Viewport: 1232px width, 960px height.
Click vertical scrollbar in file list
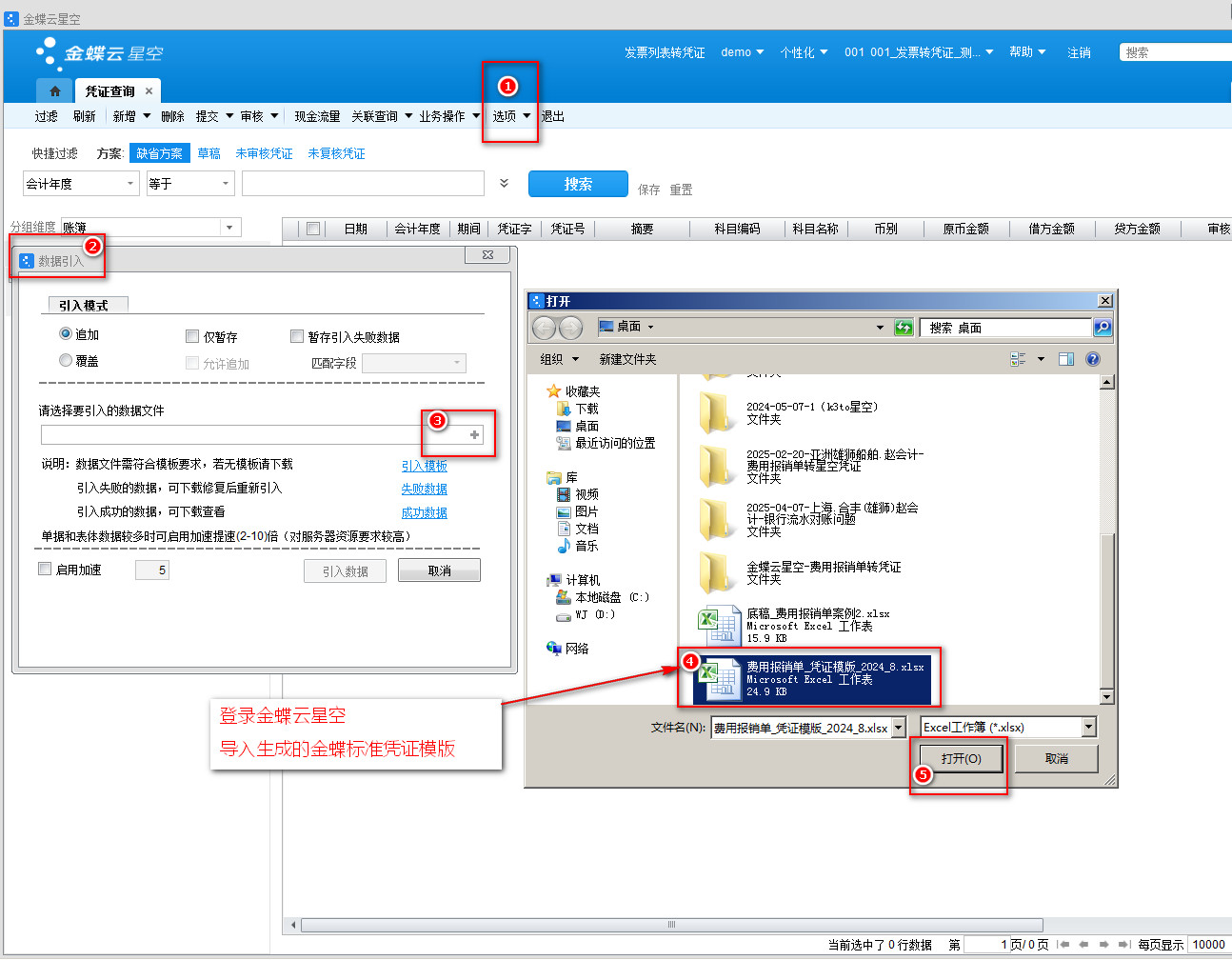1106,610
